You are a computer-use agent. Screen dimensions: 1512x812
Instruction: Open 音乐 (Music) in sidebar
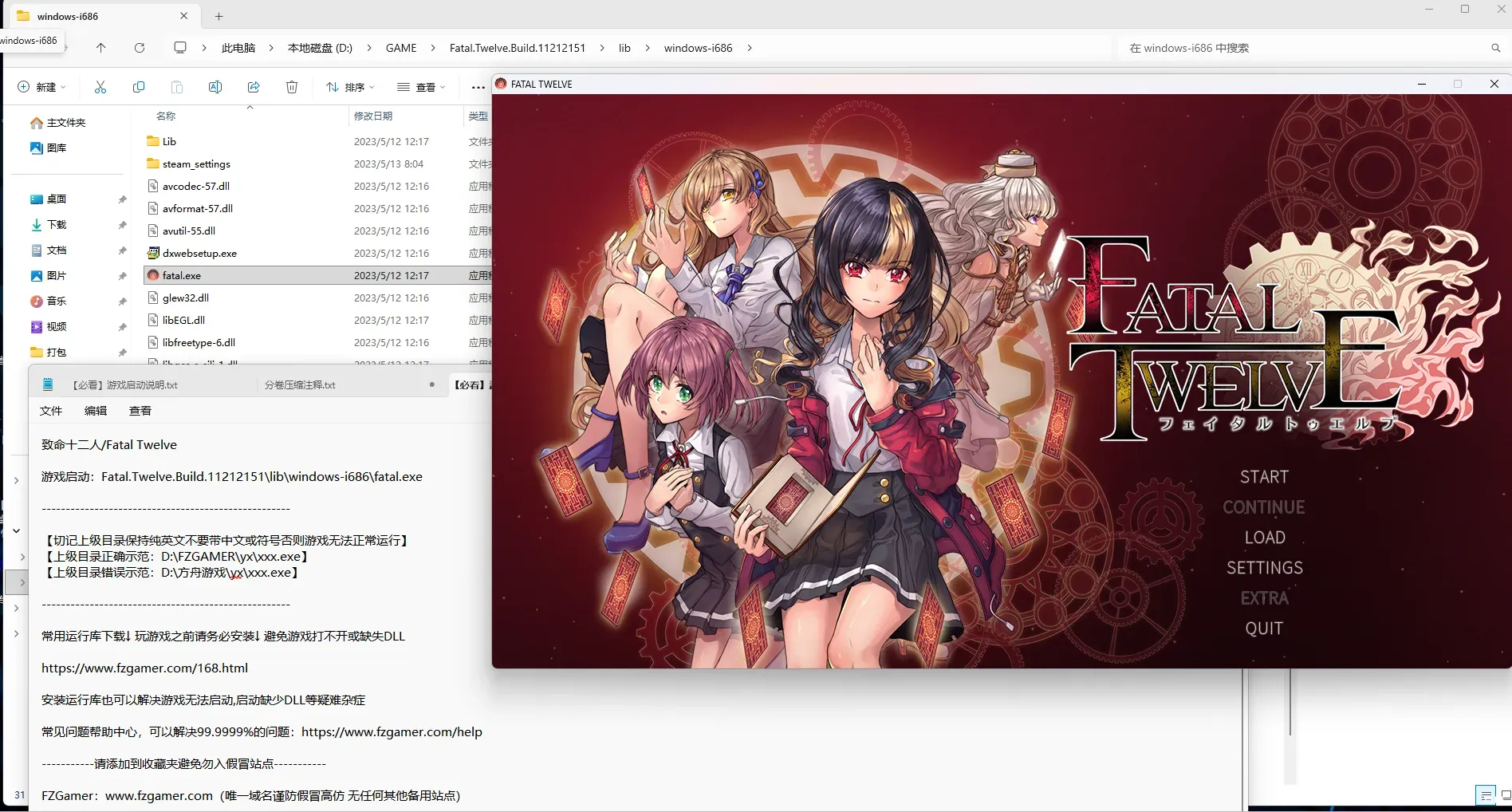click(48, 302)
